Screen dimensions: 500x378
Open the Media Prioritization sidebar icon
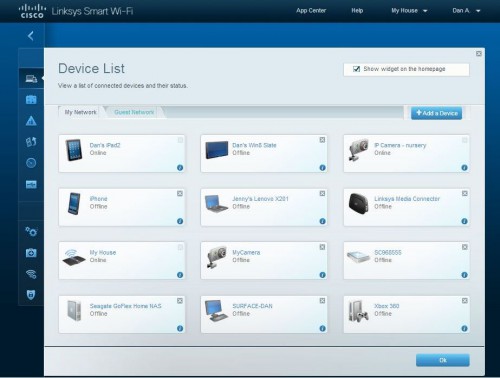31,142
